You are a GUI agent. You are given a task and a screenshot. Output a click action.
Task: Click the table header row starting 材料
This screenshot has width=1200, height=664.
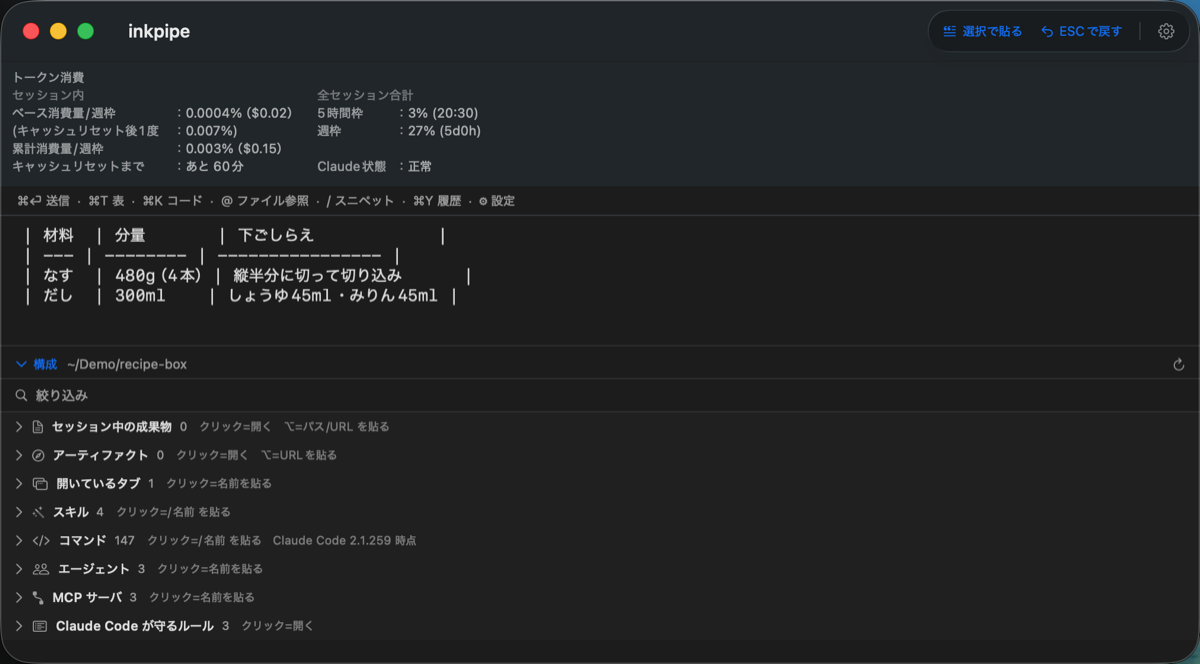pos(235,236)
